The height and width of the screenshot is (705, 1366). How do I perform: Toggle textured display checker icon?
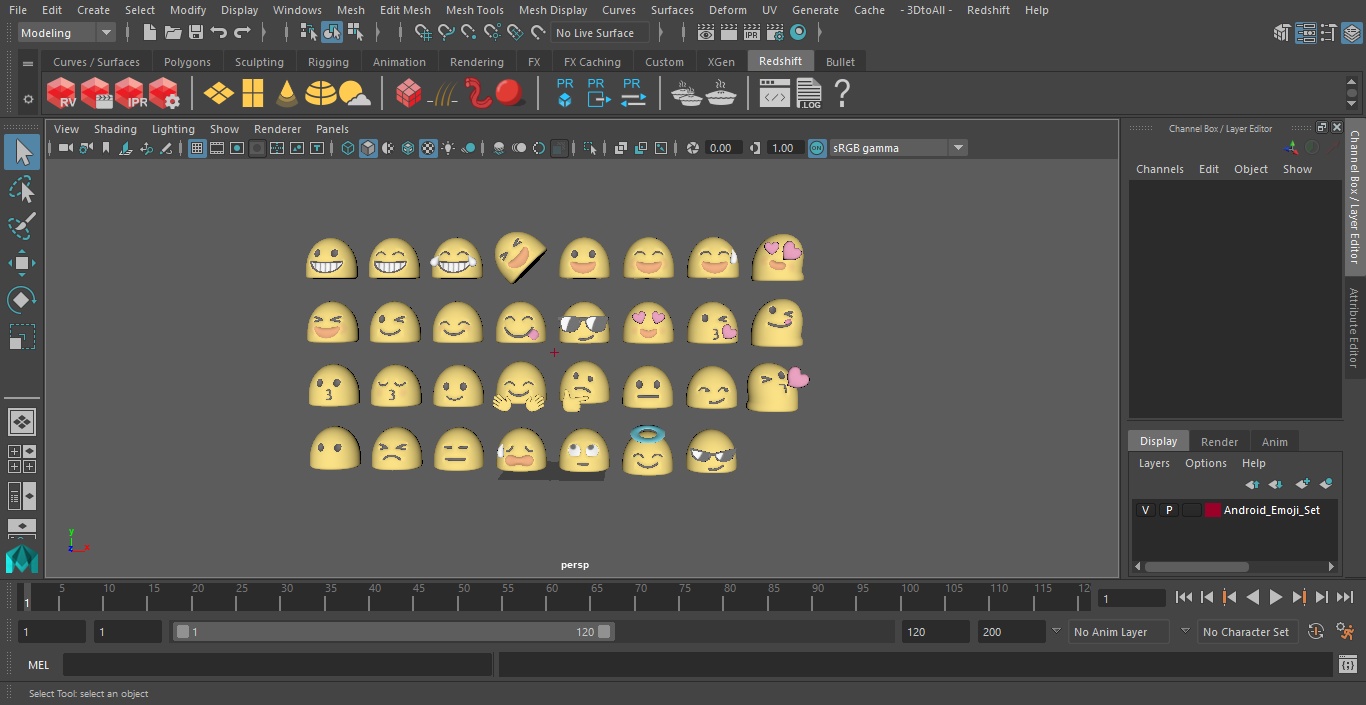click(428, 148)
